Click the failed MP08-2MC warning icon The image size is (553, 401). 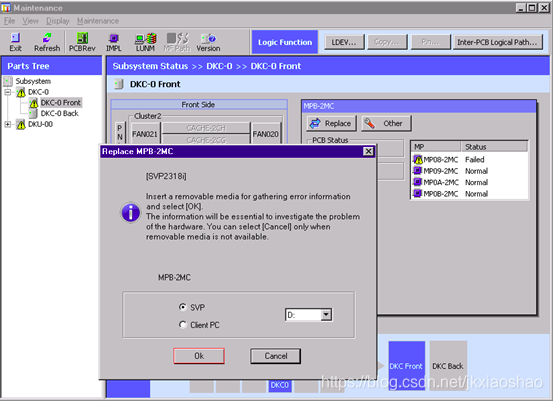tap(418, 159)
